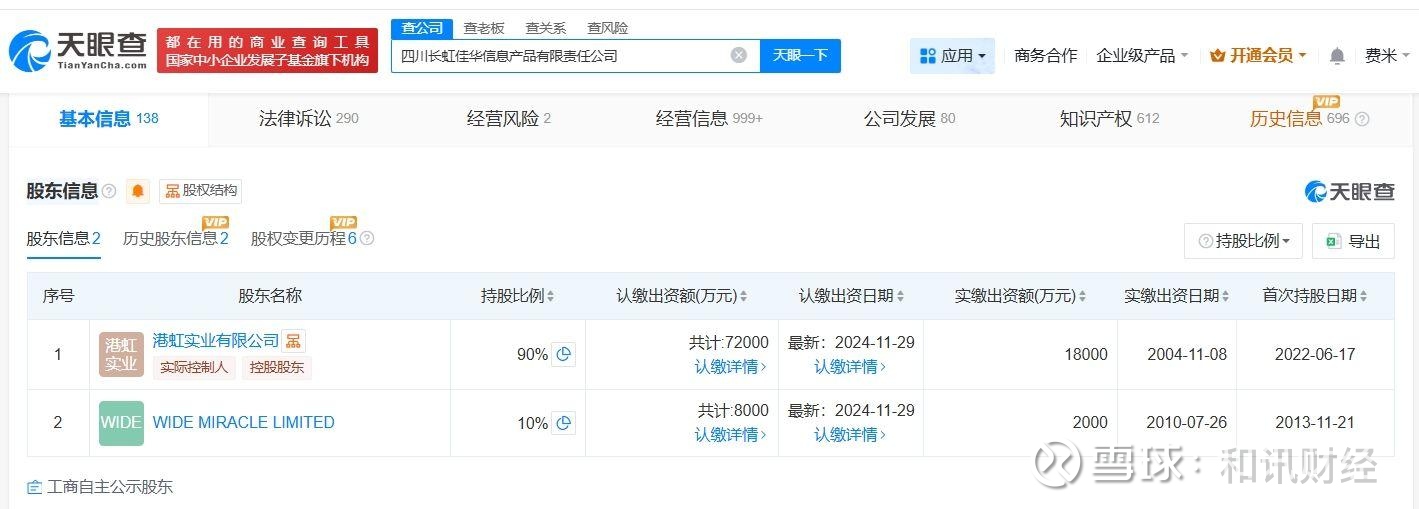
Task: Select the 经营风险 tab
Action: pyautogui.click(x=509, y=119)
